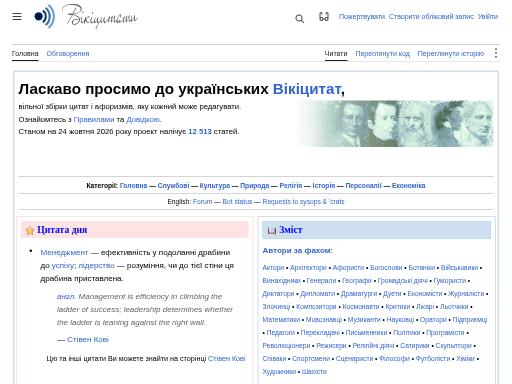Open Requests to sysops & 'crats link
The image size is (512, 384).
[303, 202]
